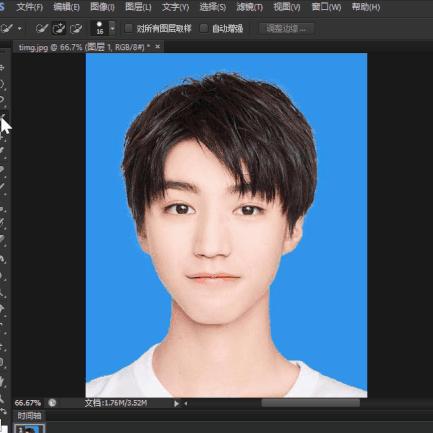433x433 pixels.
Task: Open the 滤镜(T) menu
Action: (x=249, y=7)
